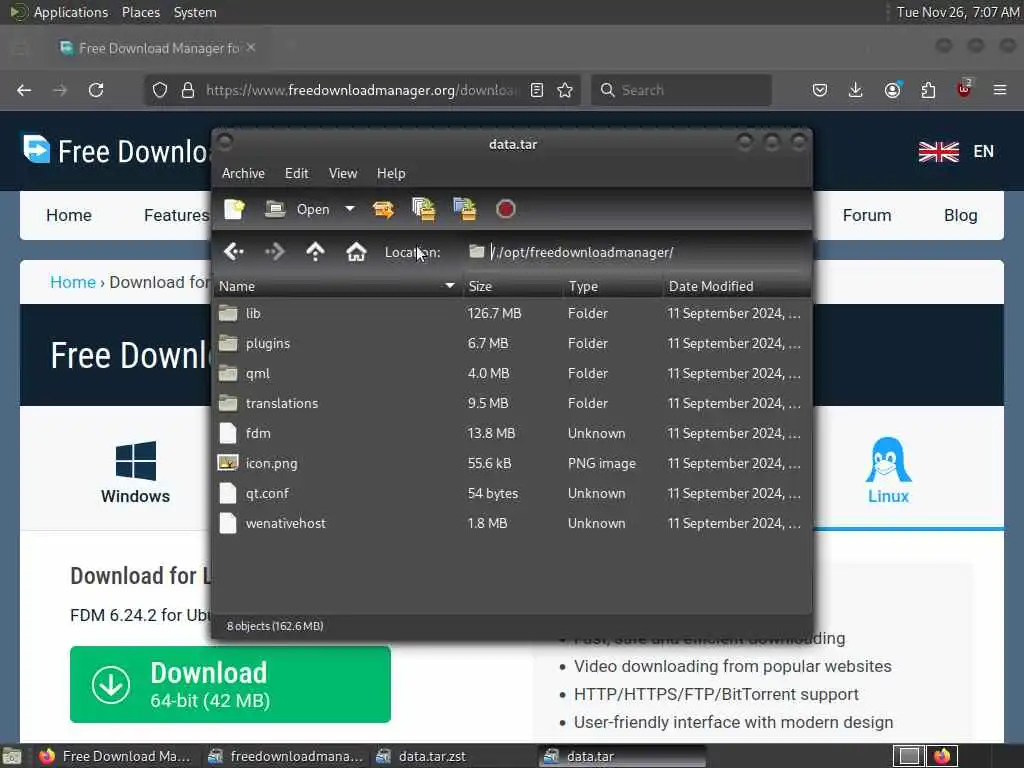The height and width of the screenshot is (768, 1024).
Task: Click Blog in website navigation
Action: (961, 216)
